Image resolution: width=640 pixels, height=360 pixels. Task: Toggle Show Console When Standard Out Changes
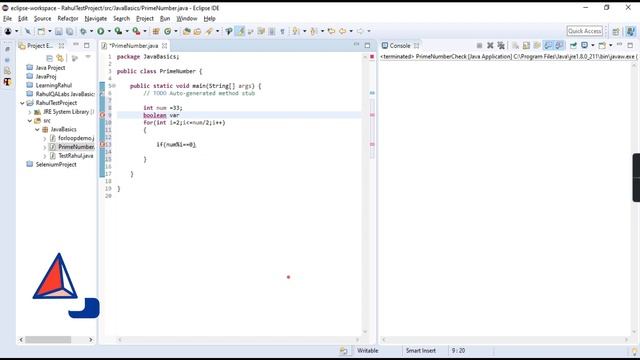point(548,45)
